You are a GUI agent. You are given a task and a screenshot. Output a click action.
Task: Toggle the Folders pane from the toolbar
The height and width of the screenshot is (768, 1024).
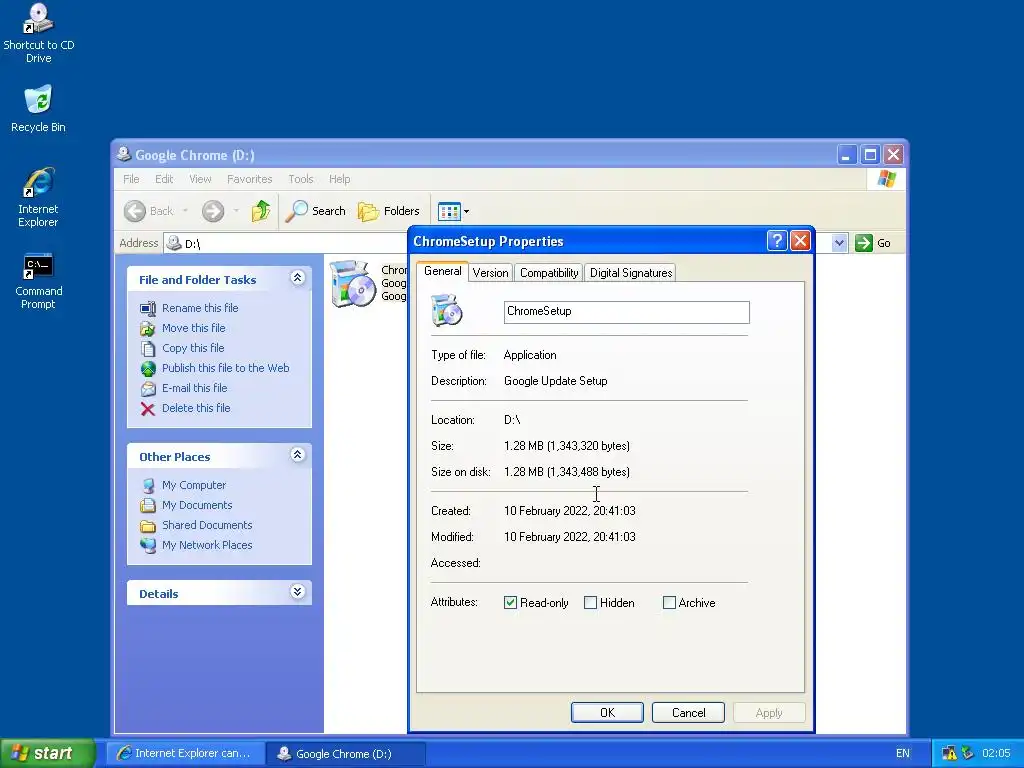[389, 211]
